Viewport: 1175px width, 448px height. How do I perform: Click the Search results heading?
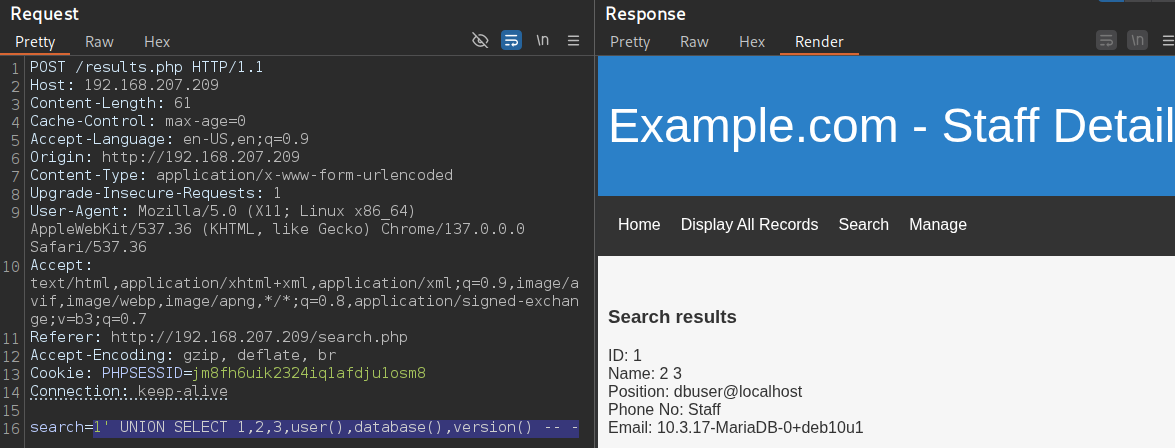tap(672, 317)
